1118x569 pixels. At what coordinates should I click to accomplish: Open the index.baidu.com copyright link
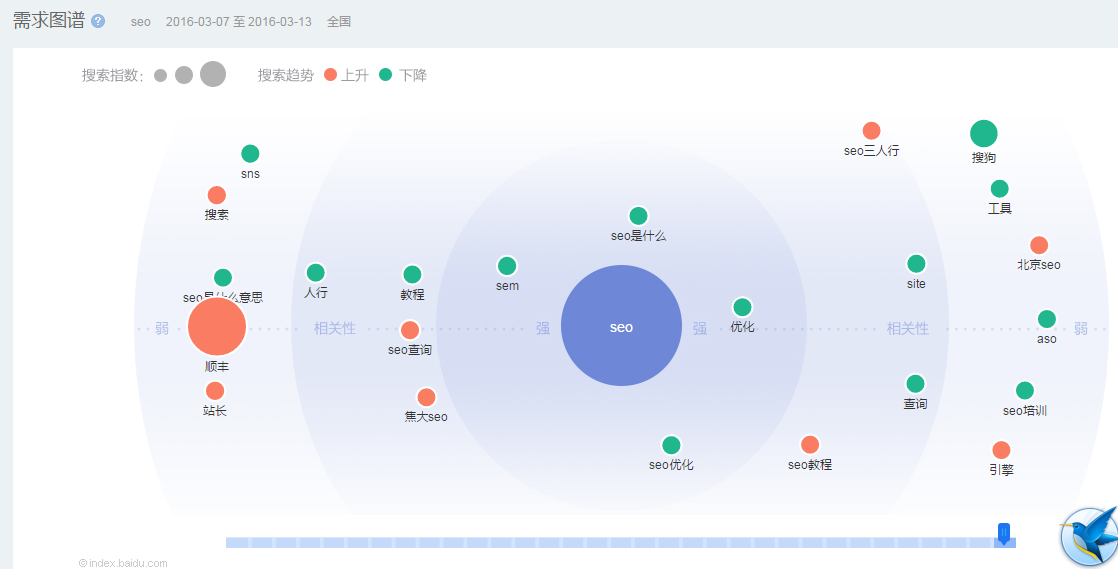[124, 563]
